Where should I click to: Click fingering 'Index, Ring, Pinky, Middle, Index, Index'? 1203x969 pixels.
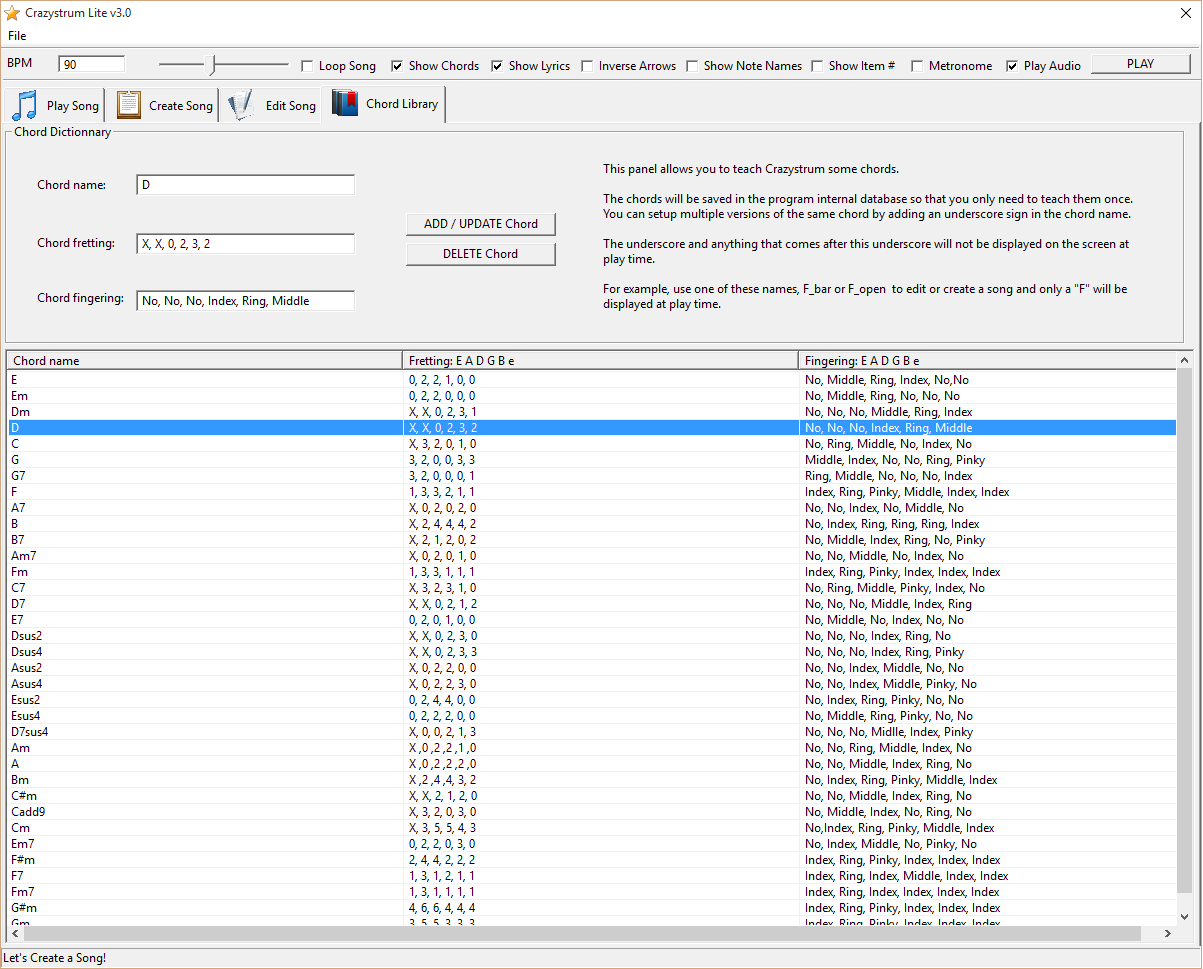coord(907,492)
